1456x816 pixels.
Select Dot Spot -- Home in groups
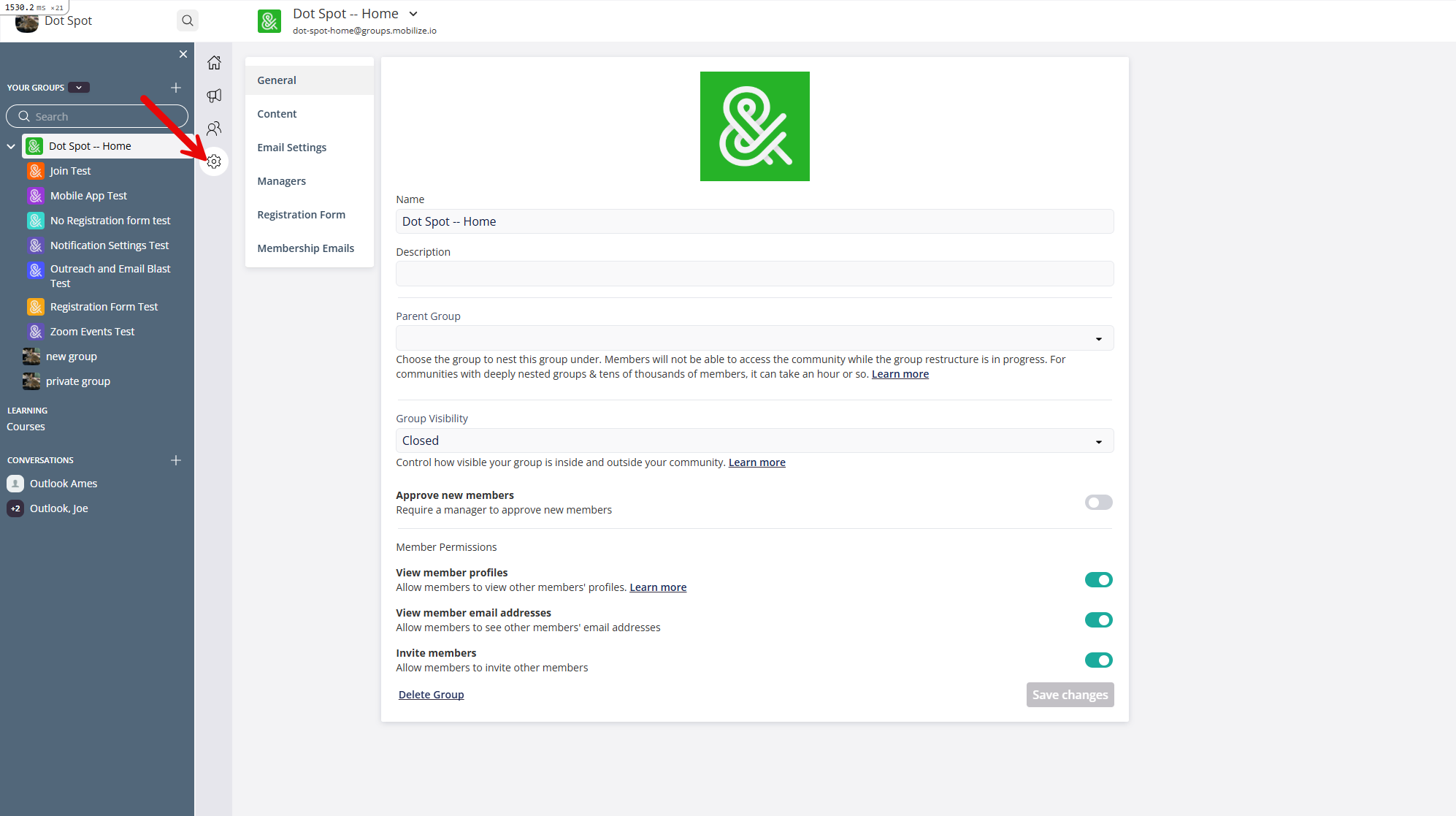tap(108, 146)
